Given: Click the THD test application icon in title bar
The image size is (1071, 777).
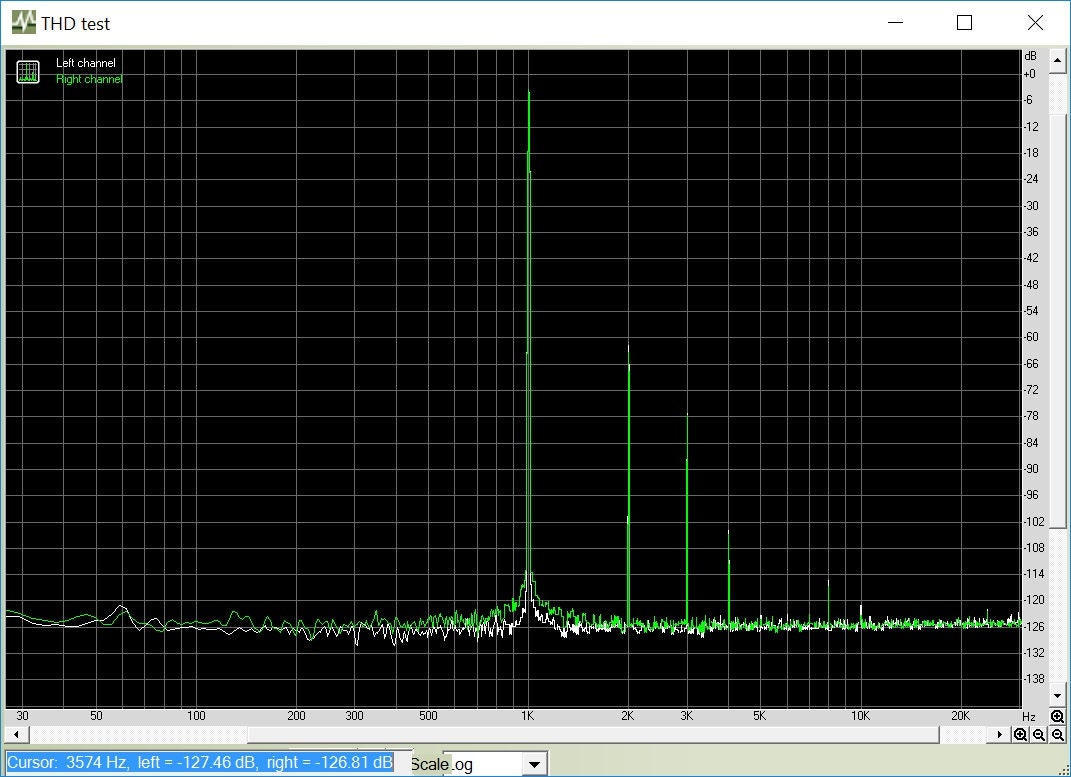Looking at the screenshot, I should pos(23,23).
